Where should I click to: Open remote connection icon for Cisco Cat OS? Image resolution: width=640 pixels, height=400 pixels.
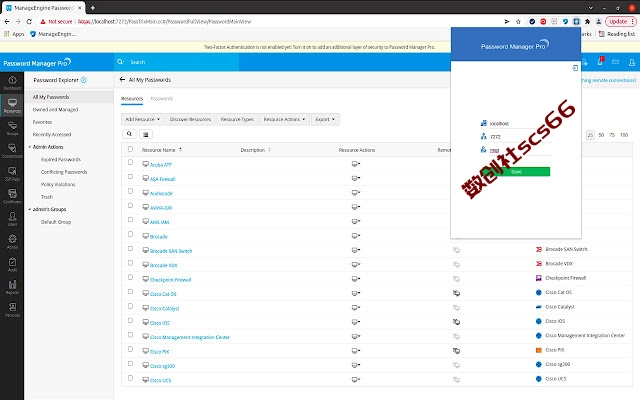point(456,293)
